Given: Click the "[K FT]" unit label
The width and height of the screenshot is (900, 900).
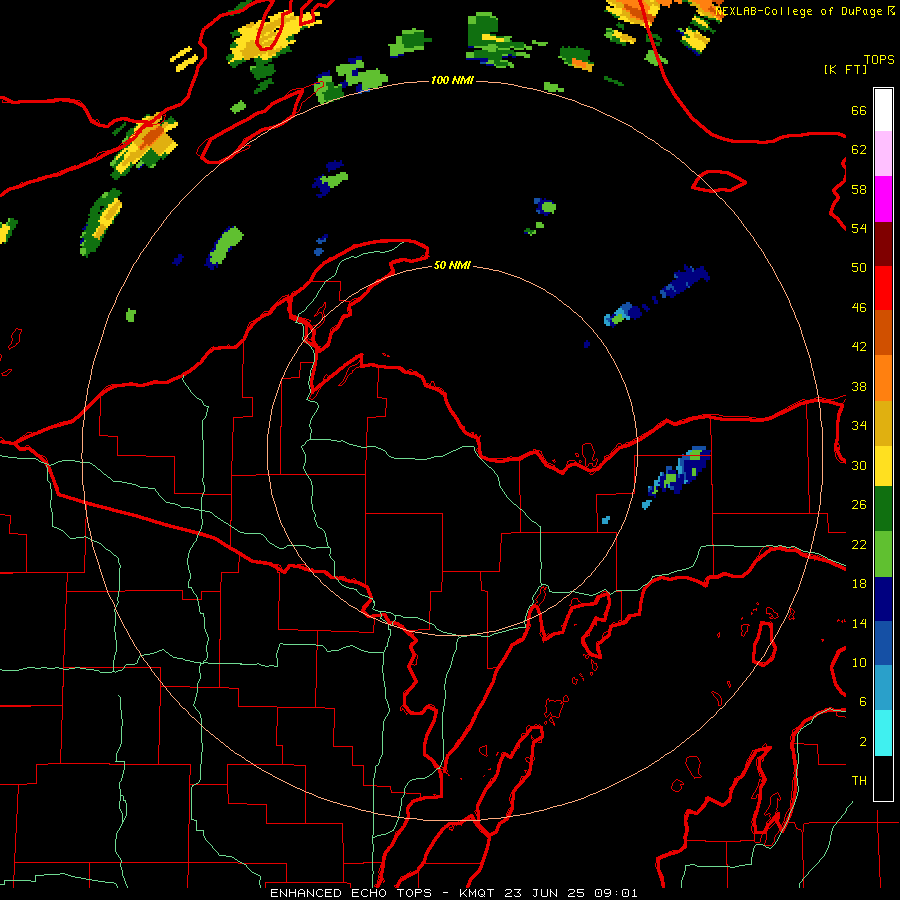Looking at the screenshot, I should point(845,69).
